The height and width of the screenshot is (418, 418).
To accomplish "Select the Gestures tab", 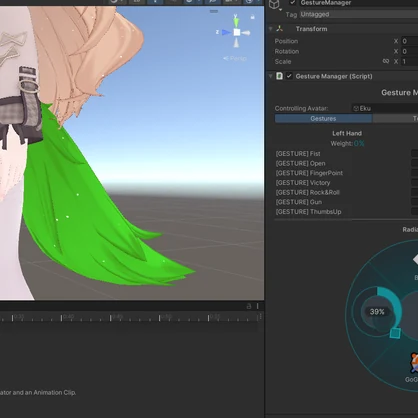I will pos(323,119).
